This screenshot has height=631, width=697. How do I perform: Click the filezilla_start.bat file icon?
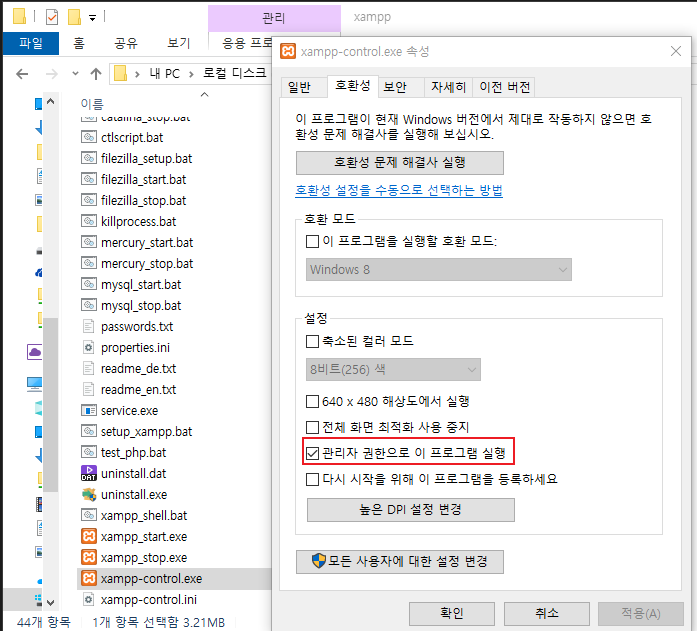coord(89,179)
